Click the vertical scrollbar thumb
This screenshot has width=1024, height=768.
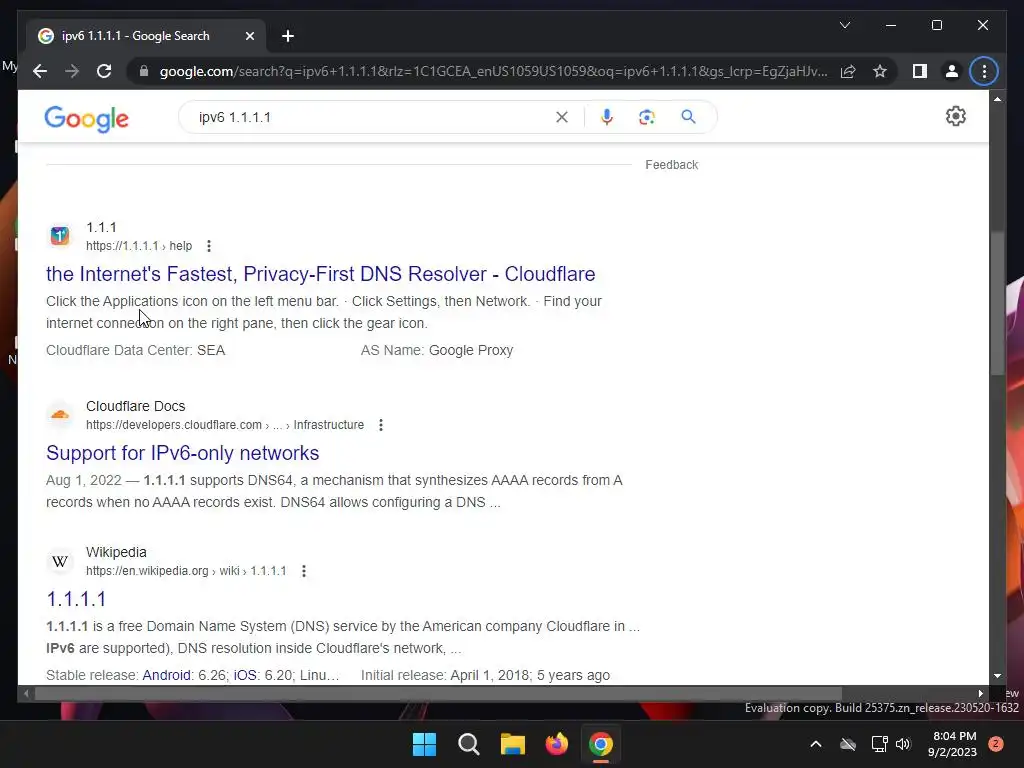997,304
